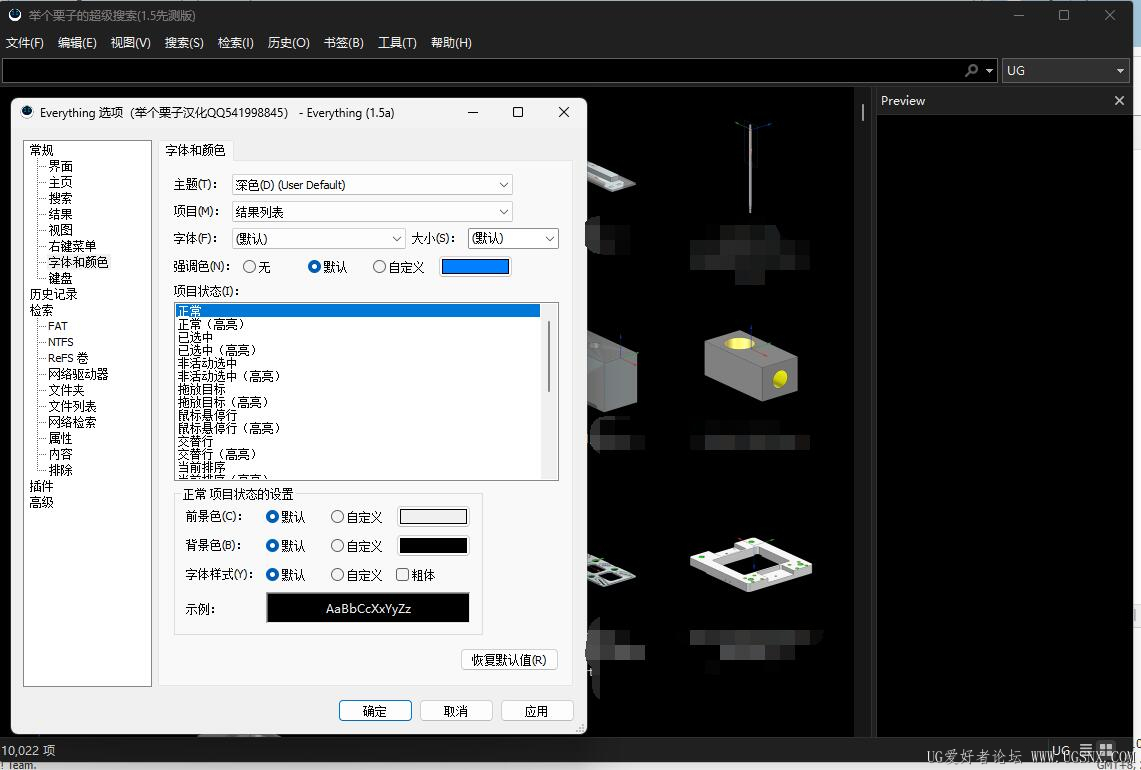The image size is (1141, 770).
Task: Open the 帮助(H) menu
Action: tap(451, 43)
